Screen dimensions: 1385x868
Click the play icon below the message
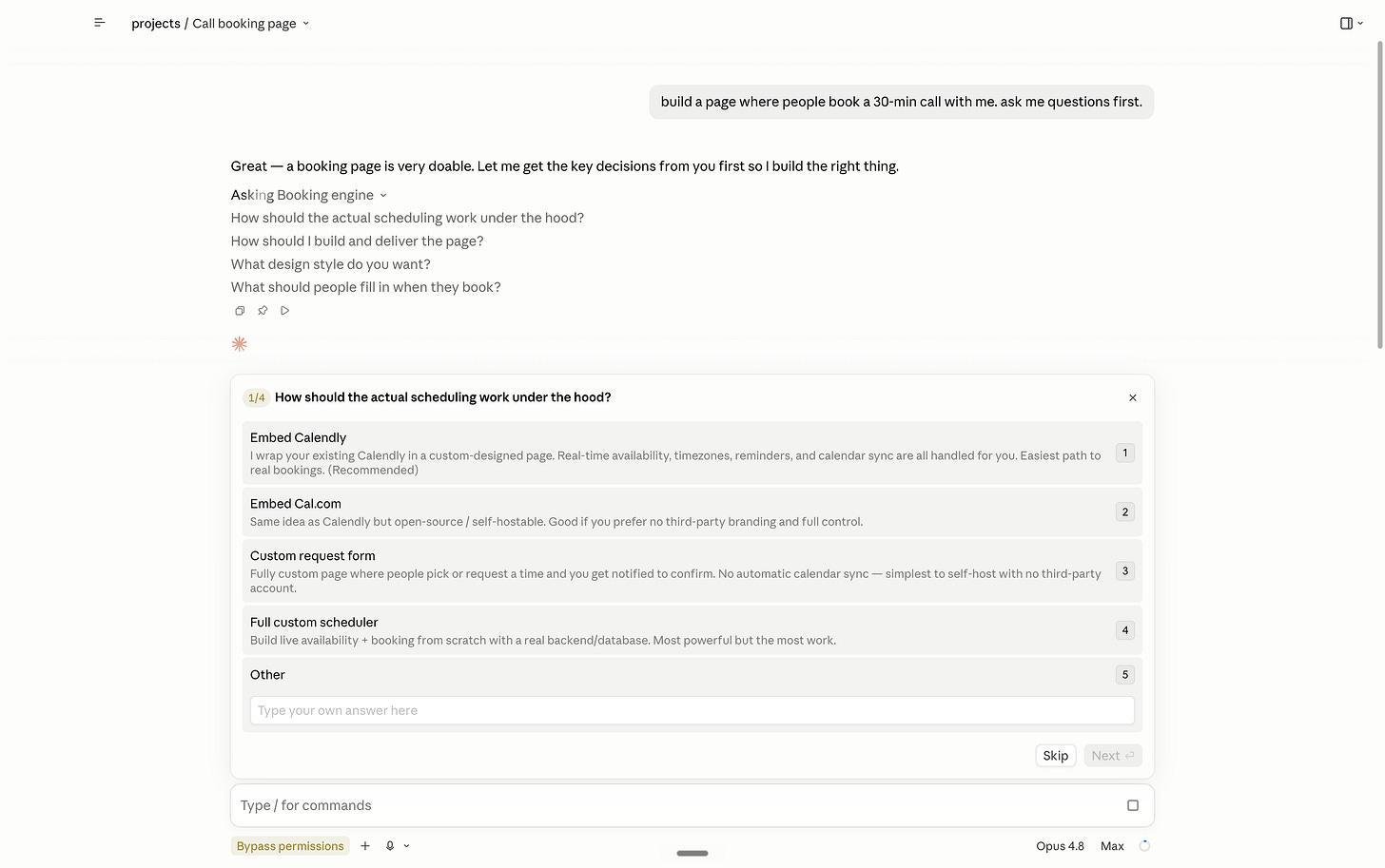285,311
